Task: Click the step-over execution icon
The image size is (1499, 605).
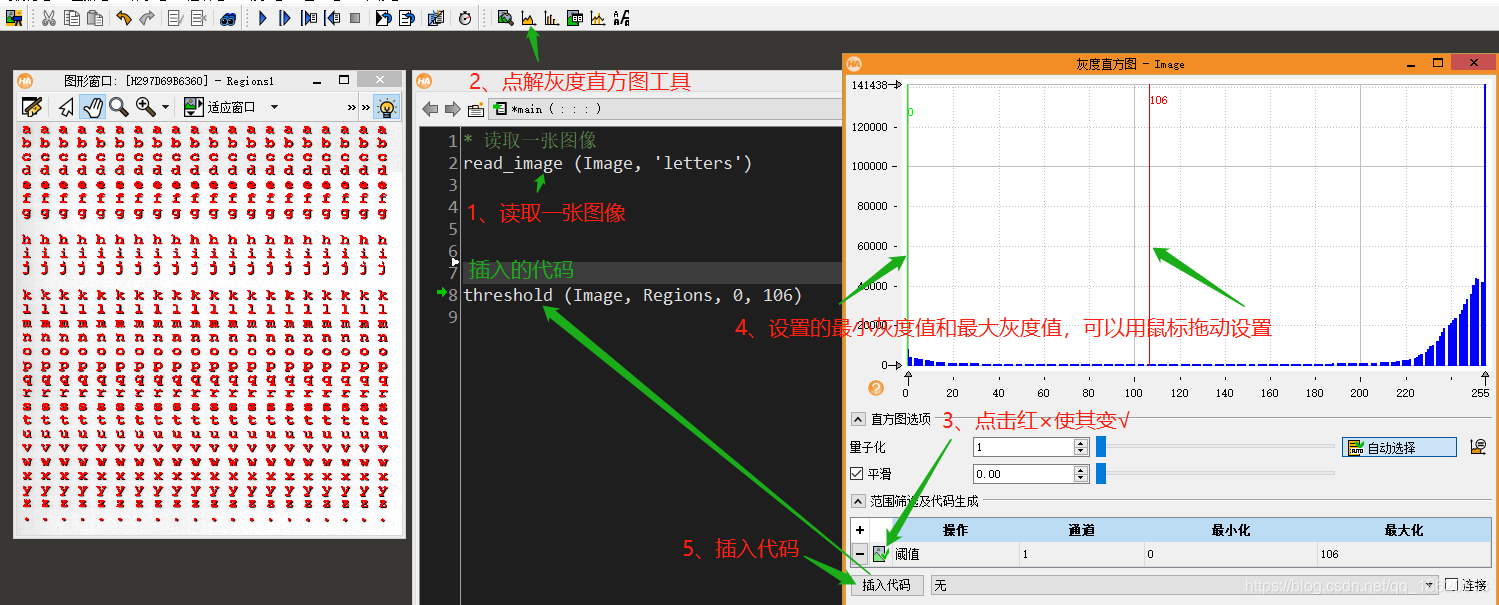Action: (285, 18)
